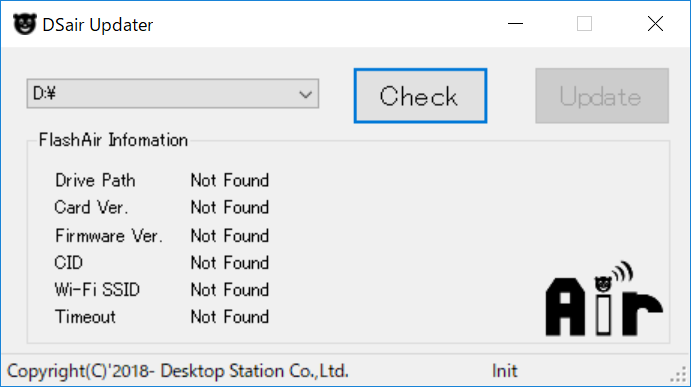
Task: Select the Card Ver. Not Found value
Action: pyautogui.click(x=230, y=207)
